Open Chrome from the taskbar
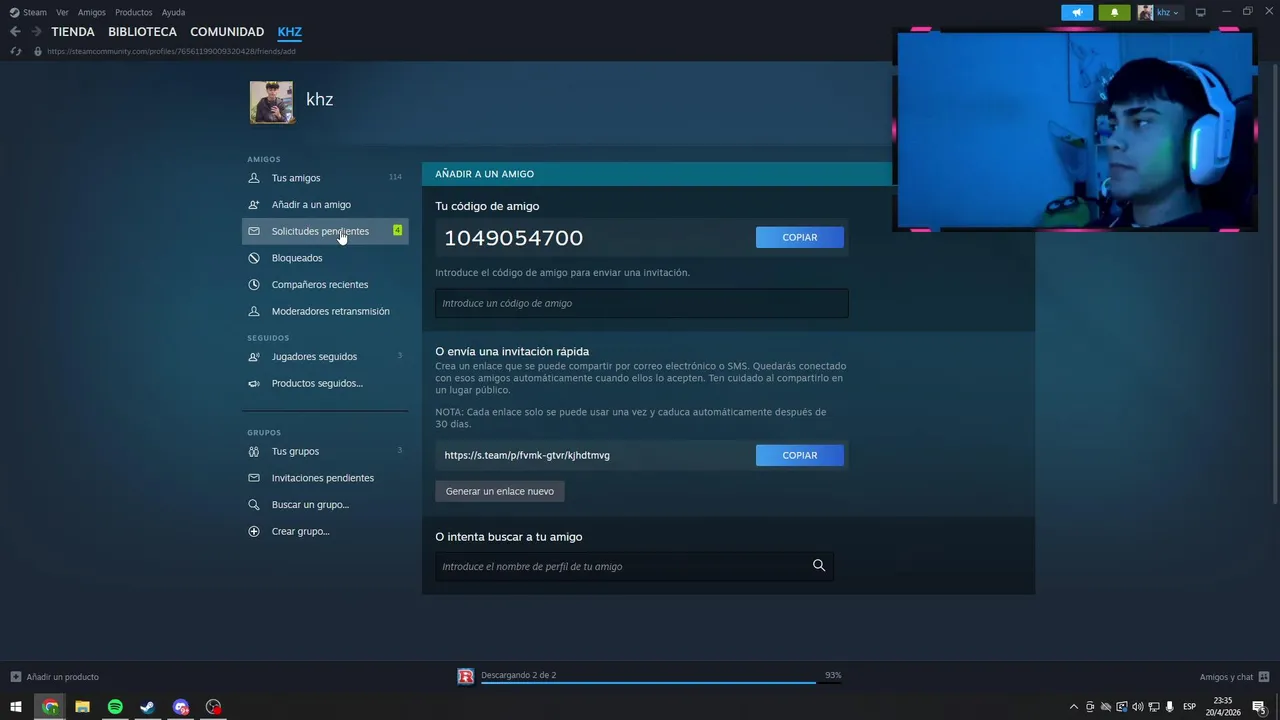The image size is (1280, 720). (50, 707)
